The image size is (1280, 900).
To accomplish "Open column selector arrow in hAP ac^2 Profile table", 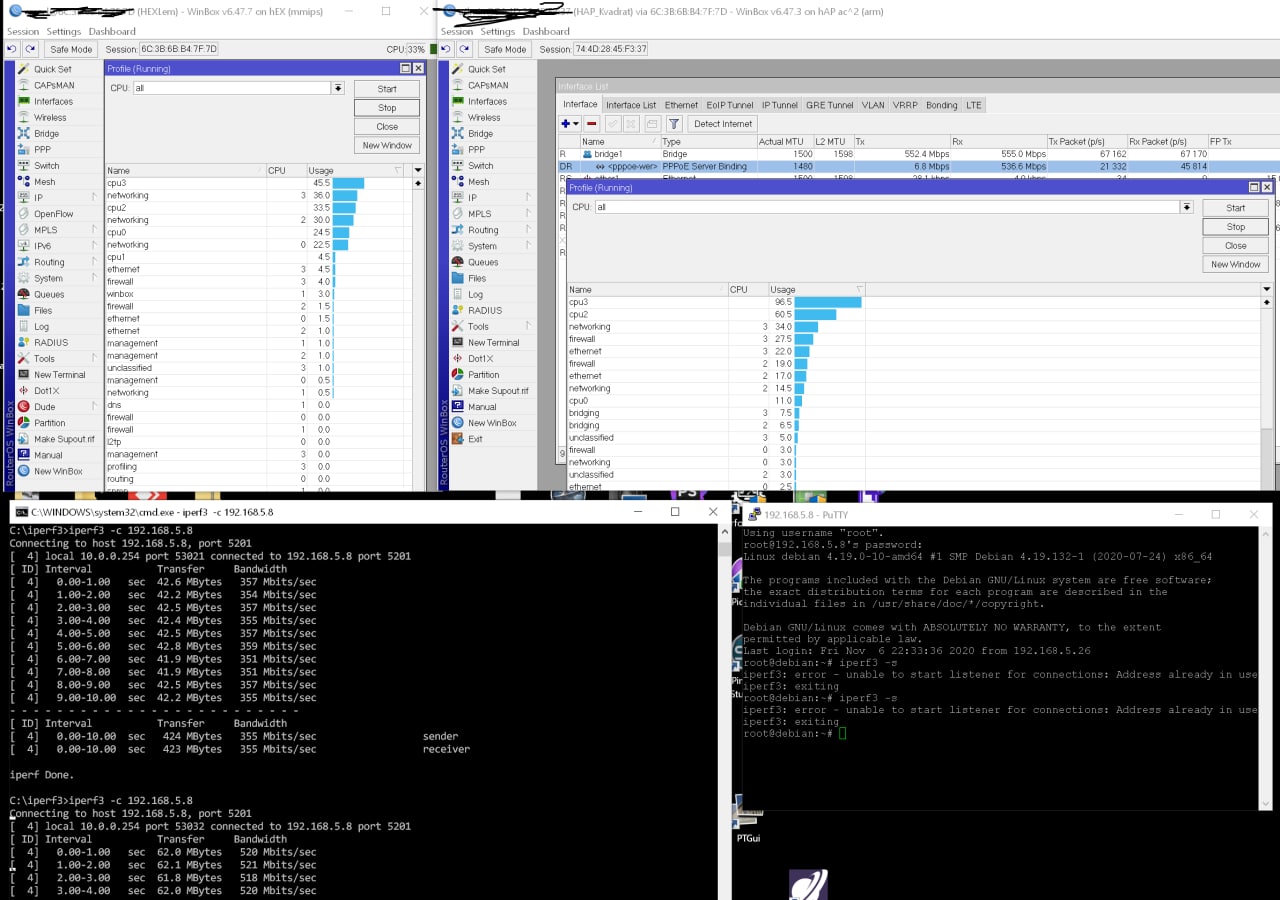I will pos(1267,289).
